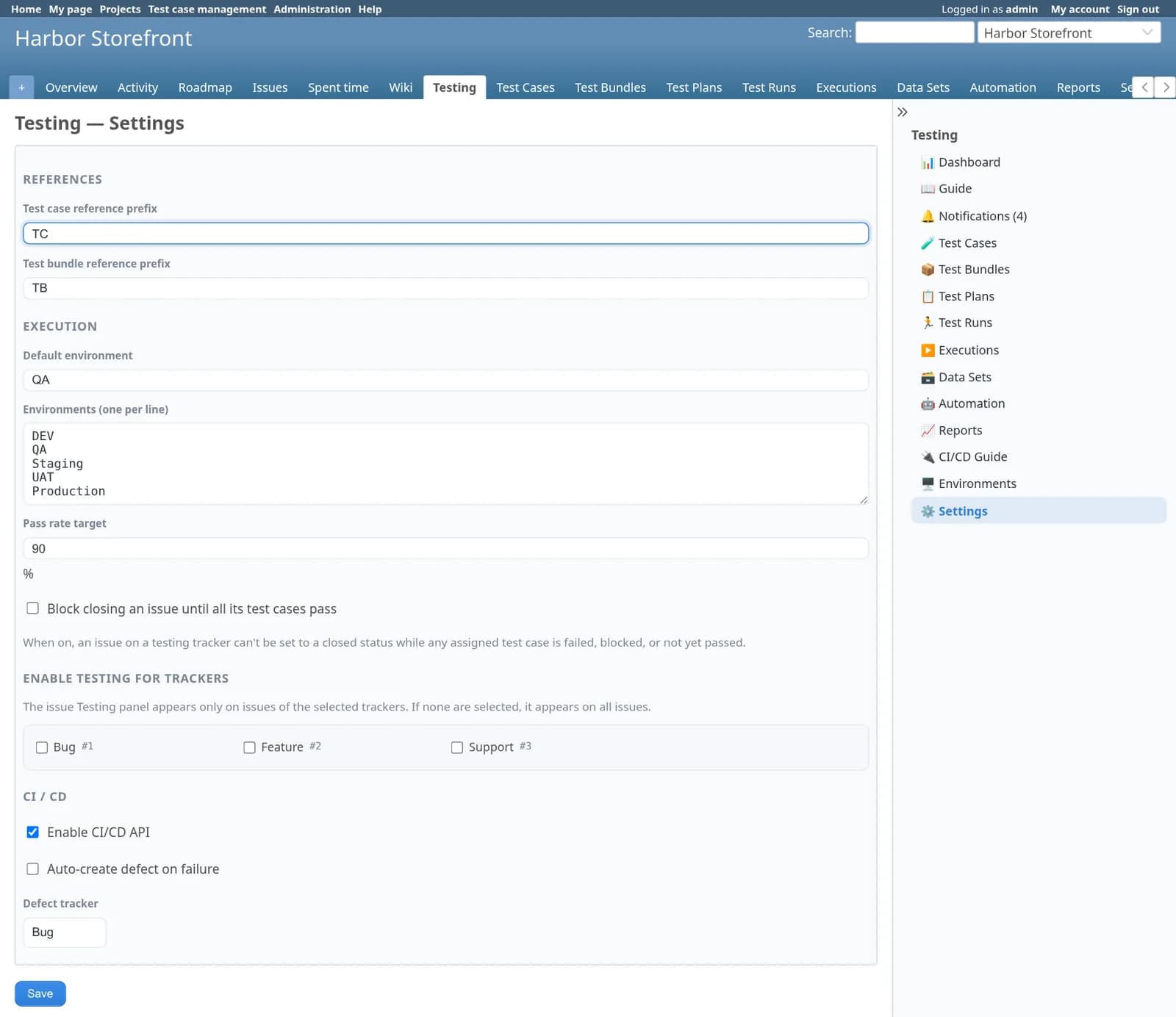Click the Sign out link

[1138, 10]
